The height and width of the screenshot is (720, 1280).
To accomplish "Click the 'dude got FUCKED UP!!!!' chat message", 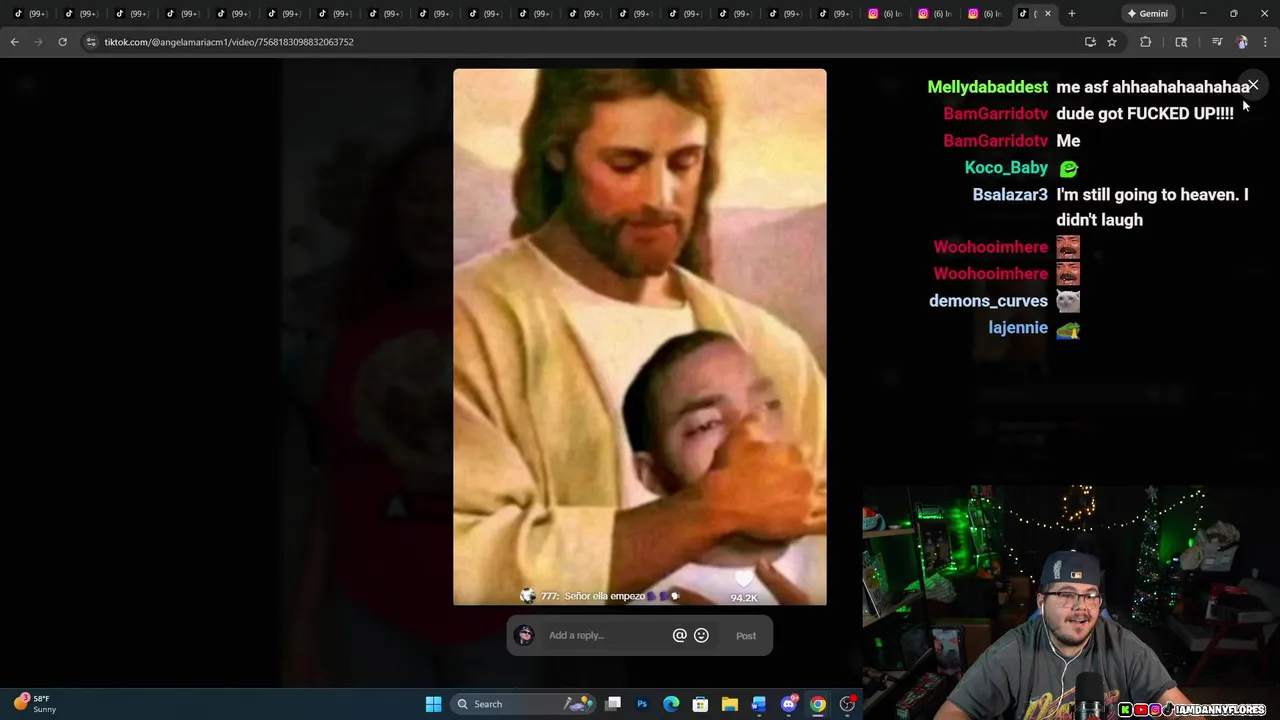I will coord(1145,114).
